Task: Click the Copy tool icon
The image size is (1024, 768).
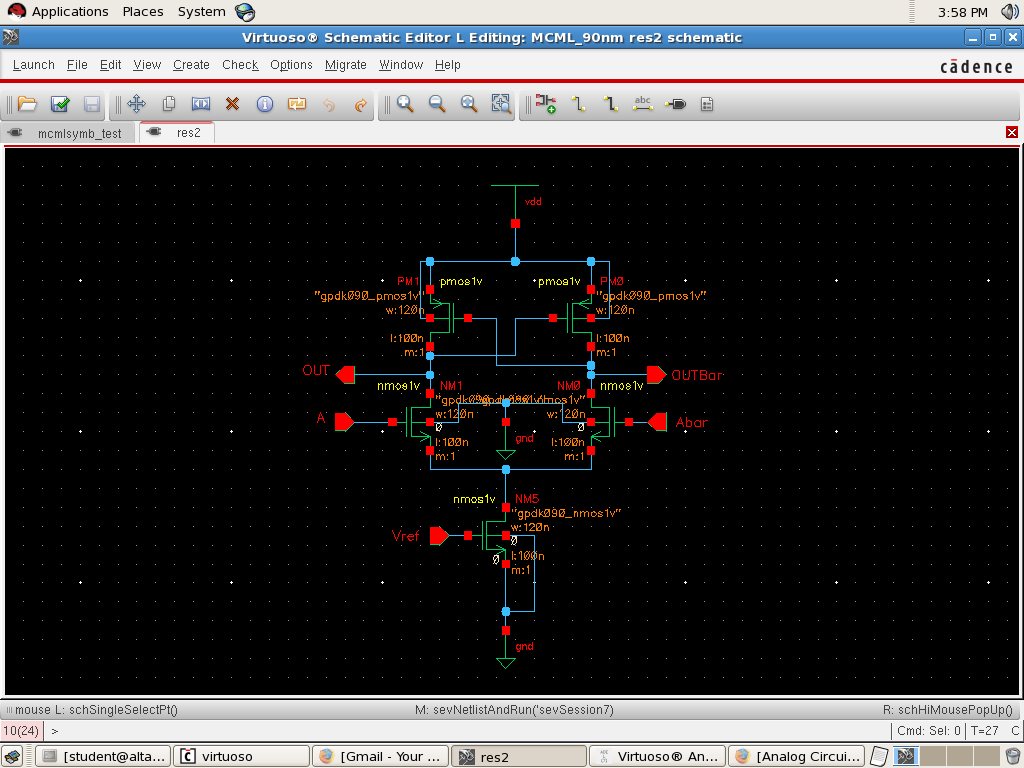Action: (x=169, y=104)
